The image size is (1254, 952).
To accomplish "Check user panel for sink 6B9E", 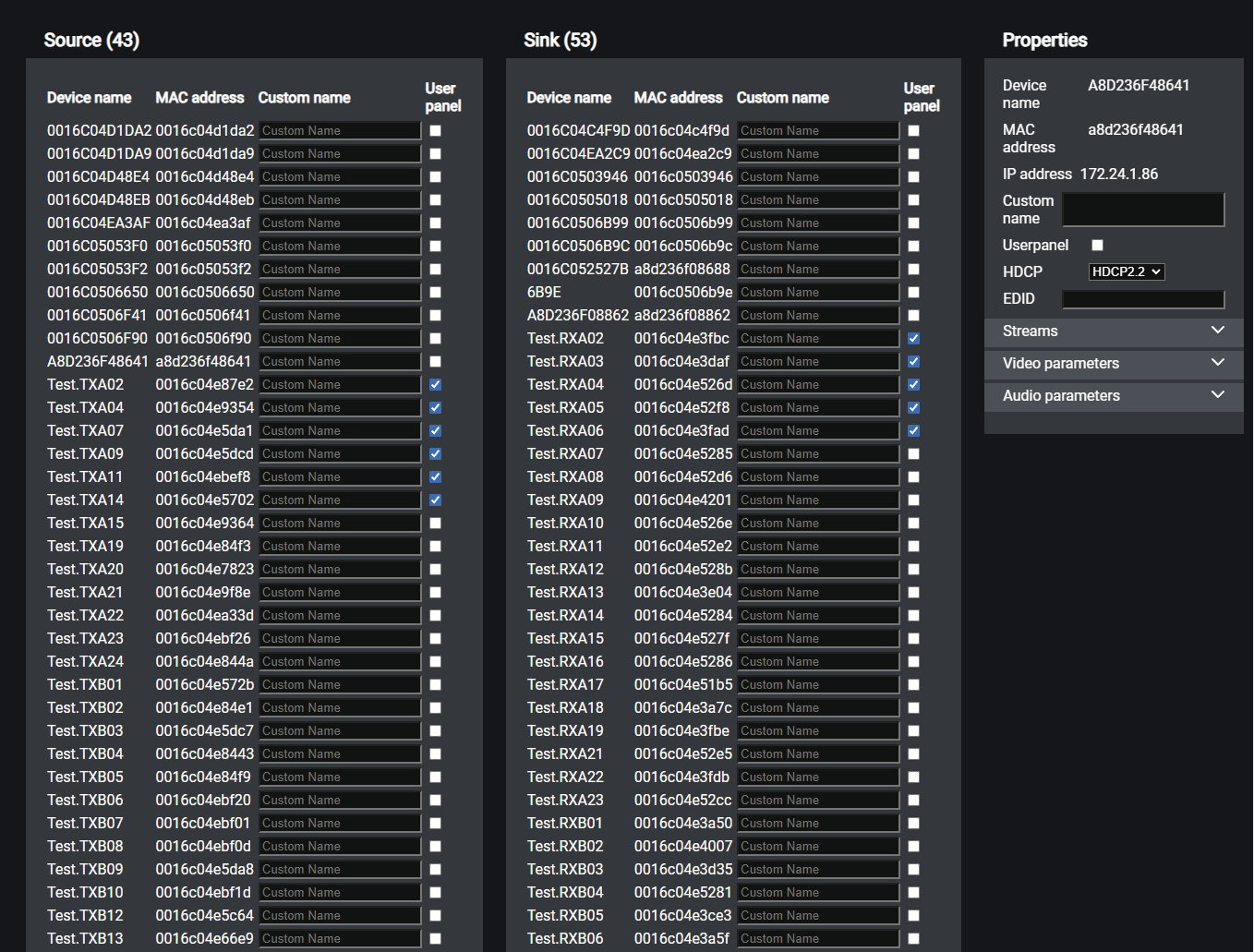I will (x=913, y=293).
